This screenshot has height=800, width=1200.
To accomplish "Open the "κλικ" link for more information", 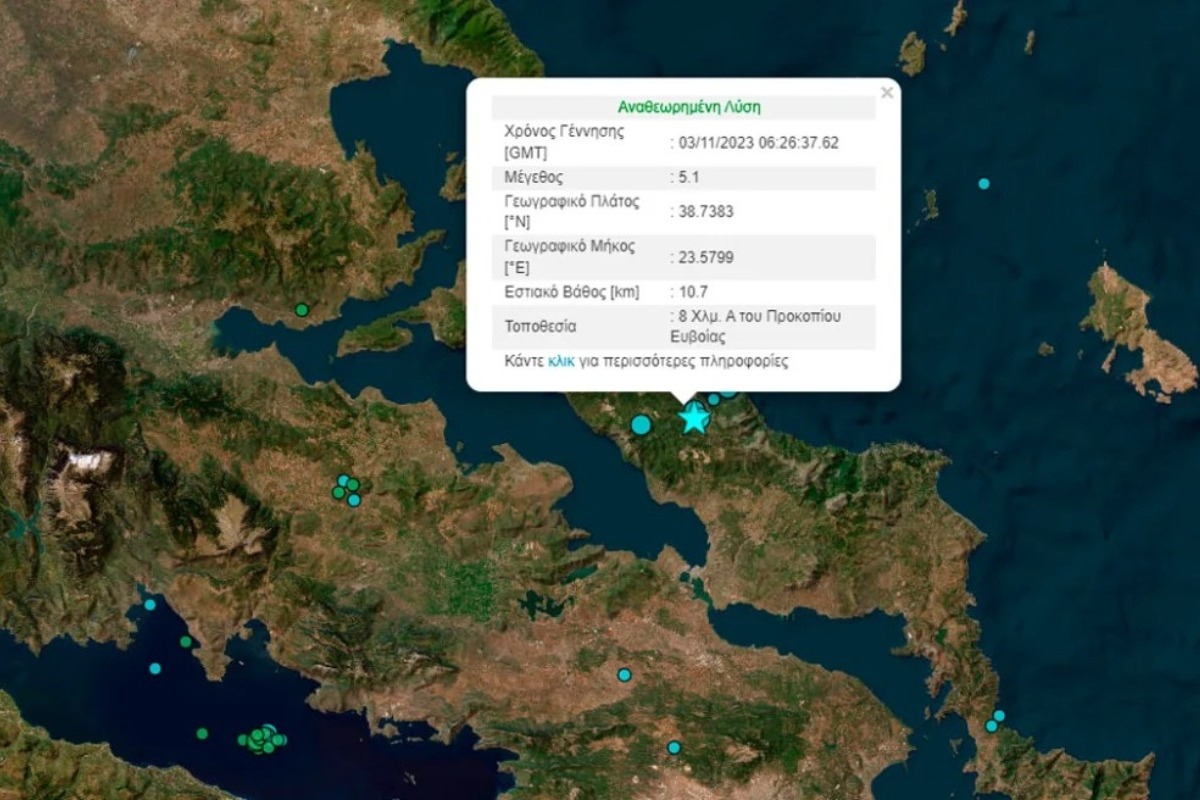I will point(562,362).
